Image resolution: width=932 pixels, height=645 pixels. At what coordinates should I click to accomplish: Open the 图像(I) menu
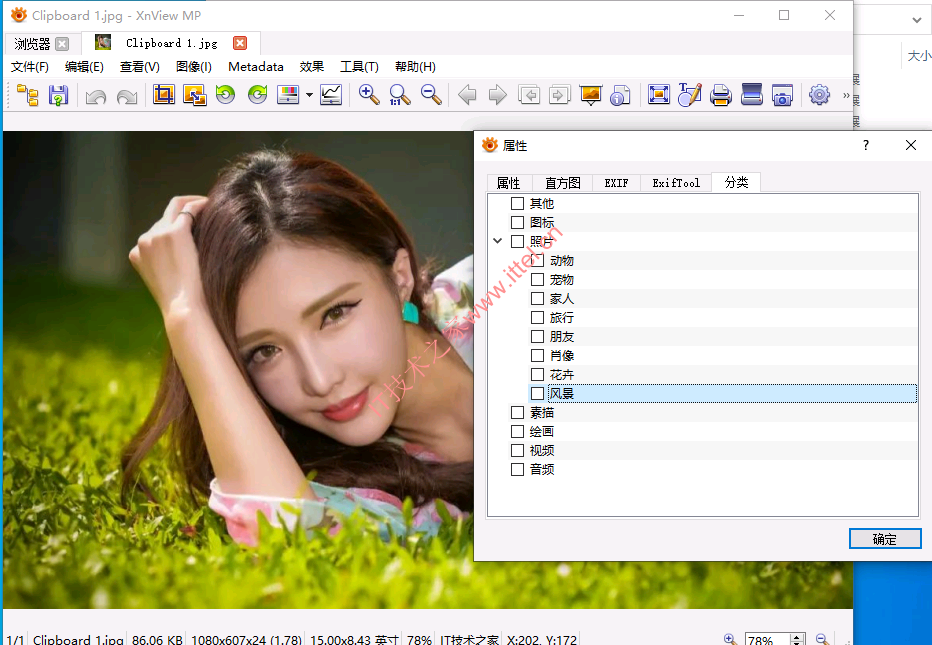click(194, 67)
